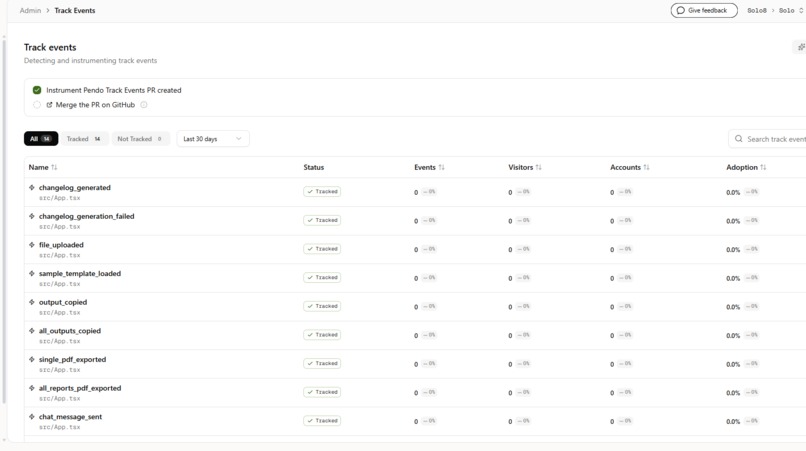Select the Merge the PR radio circle
The height and width of the screenshot is (451, 806).
click(37, 105)
